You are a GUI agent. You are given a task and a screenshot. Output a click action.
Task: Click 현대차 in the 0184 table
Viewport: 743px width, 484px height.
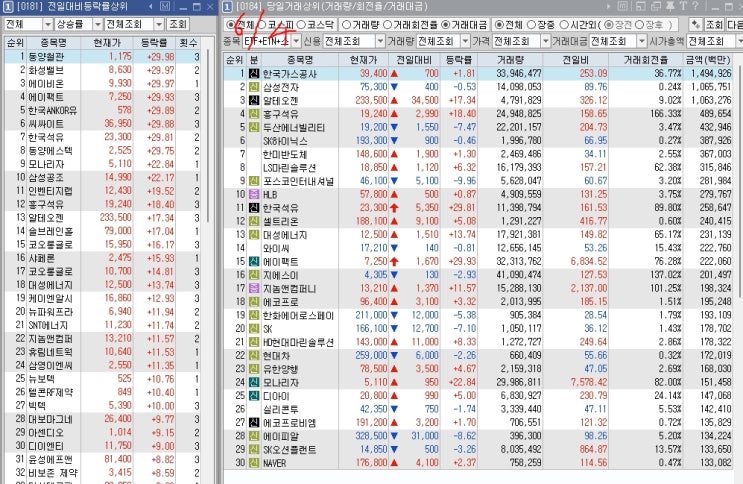coord(277,355)
